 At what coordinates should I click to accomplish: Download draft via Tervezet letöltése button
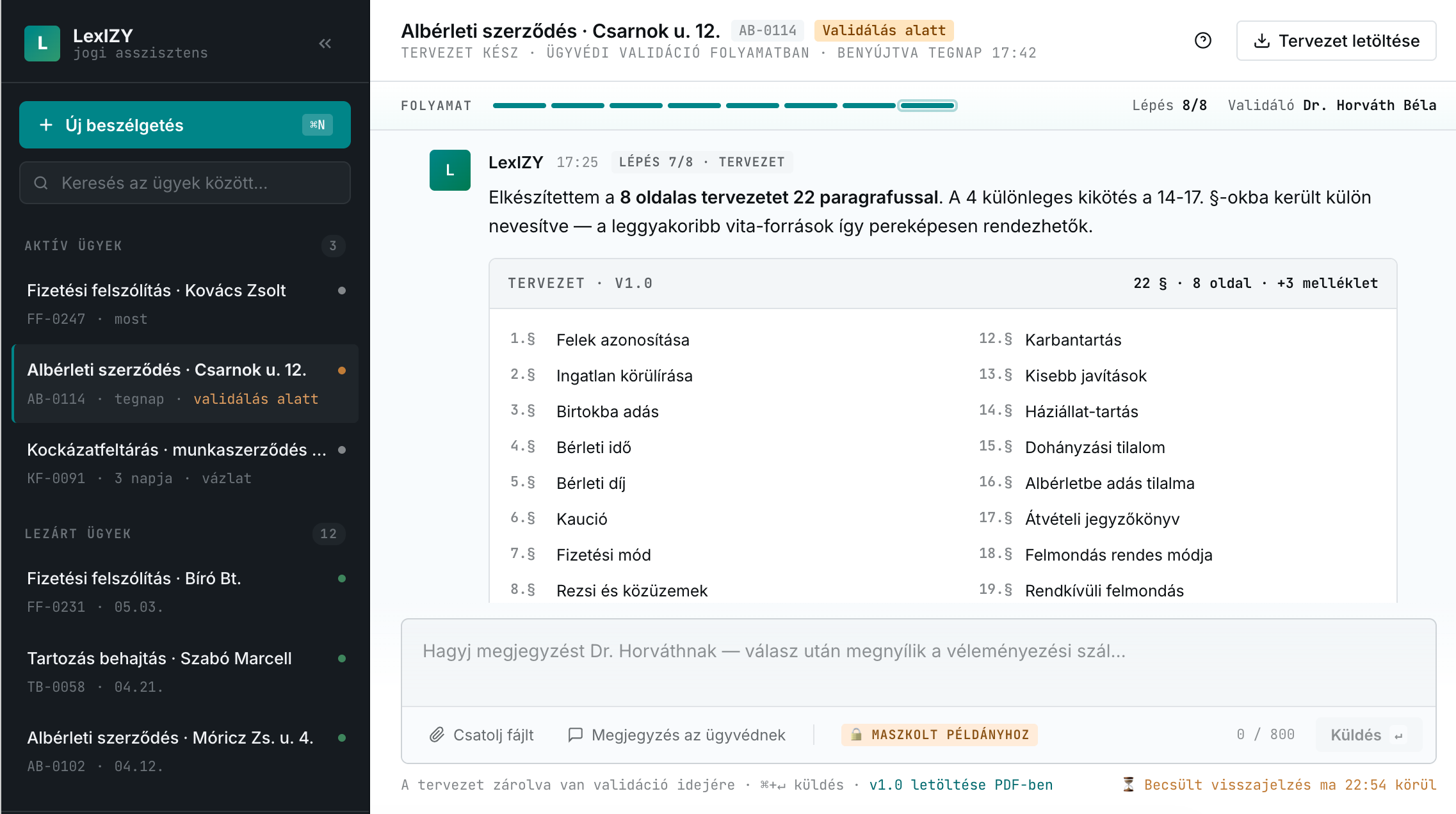pyautogui.click(x=1336, y=41)
